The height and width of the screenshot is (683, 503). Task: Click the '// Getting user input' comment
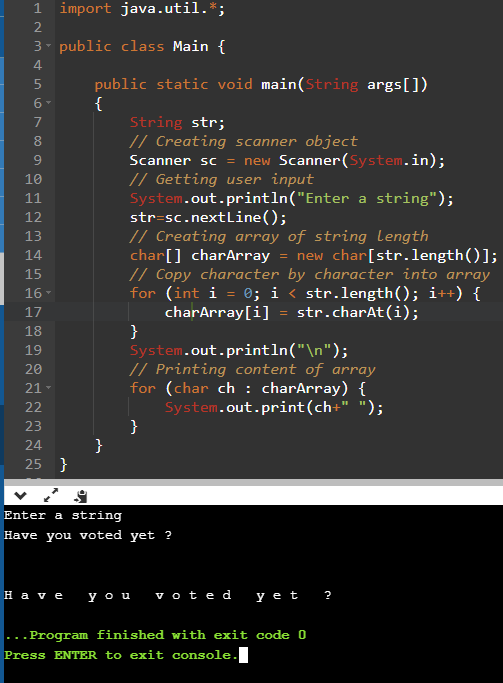222,179
